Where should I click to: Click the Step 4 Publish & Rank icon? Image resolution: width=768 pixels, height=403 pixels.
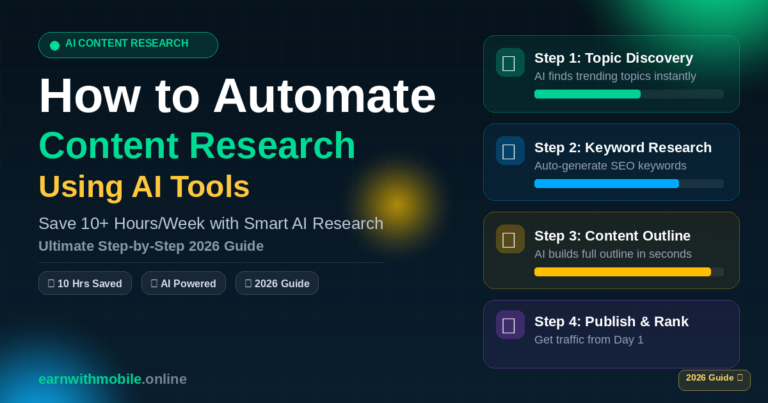tap(510, 325)
